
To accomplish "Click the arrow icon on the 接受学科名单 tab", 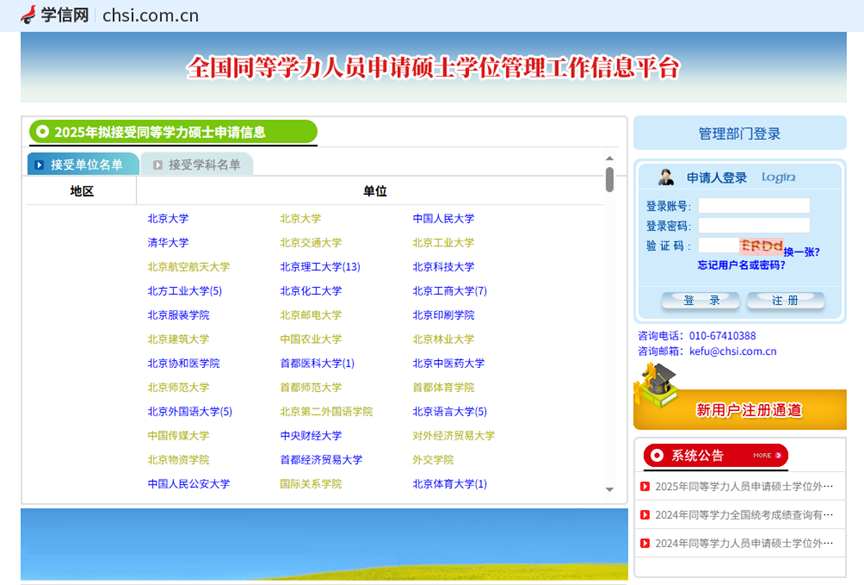I will point(158,165).
